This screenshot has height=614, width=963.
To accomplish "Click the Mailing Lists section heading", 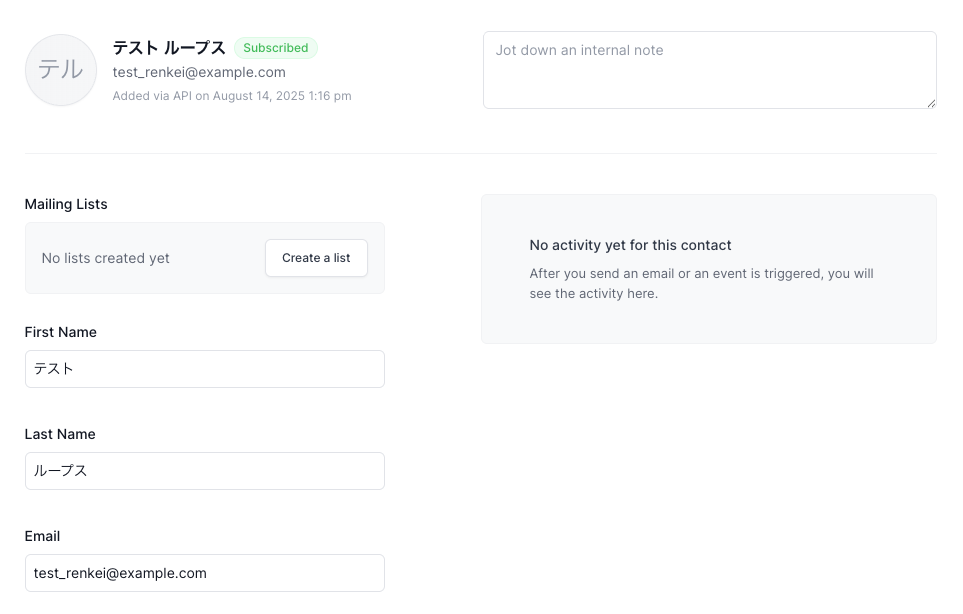I will 66,204.
